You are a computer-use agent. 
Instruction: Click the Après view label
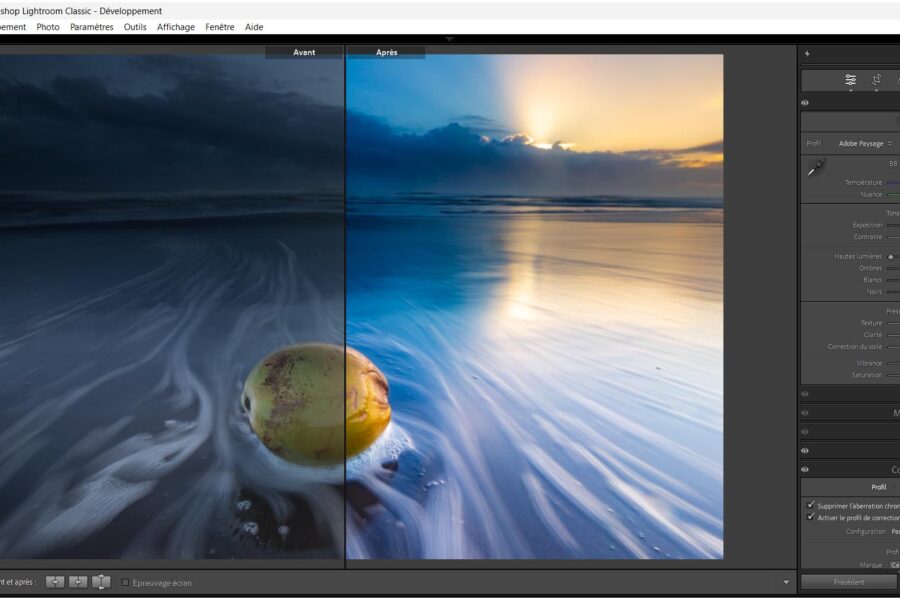click(386, 52)
